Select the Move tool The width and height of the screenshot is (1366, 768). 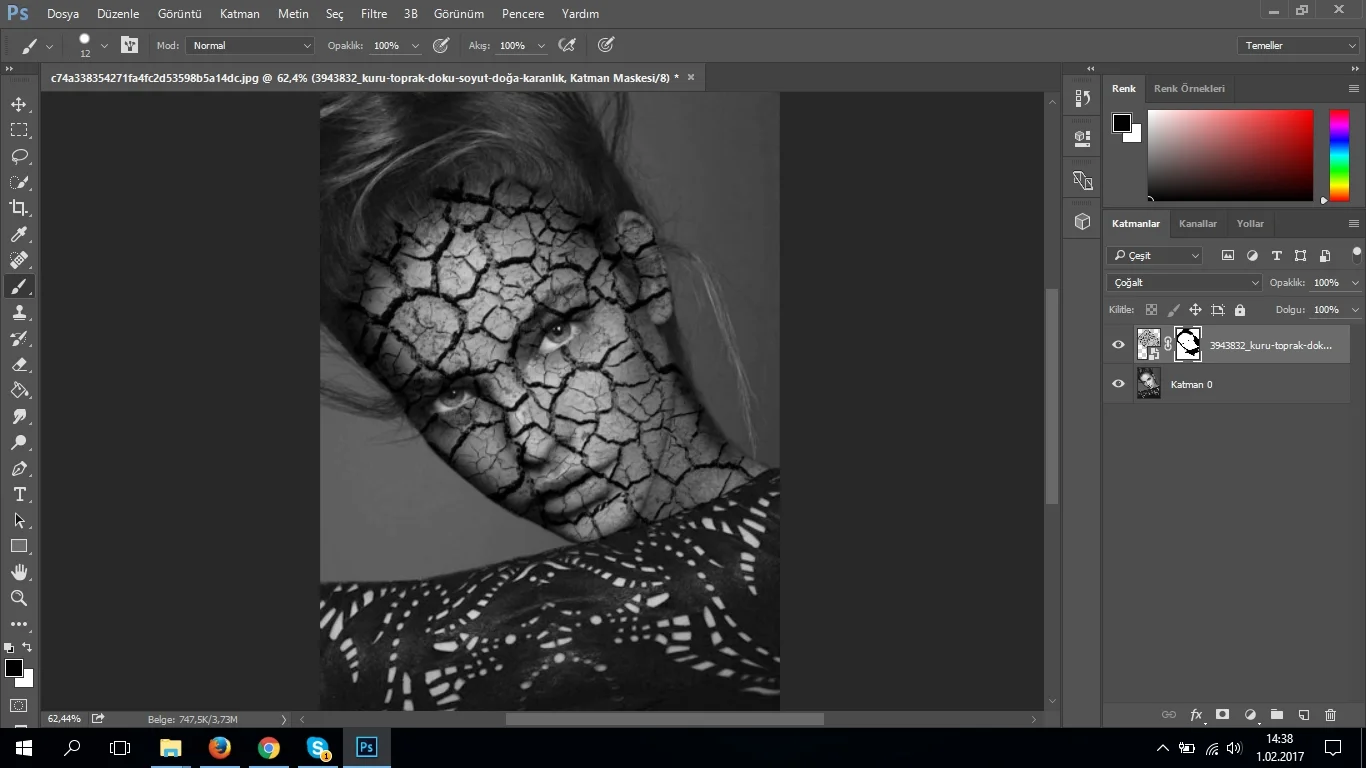[x=19, y=104]
